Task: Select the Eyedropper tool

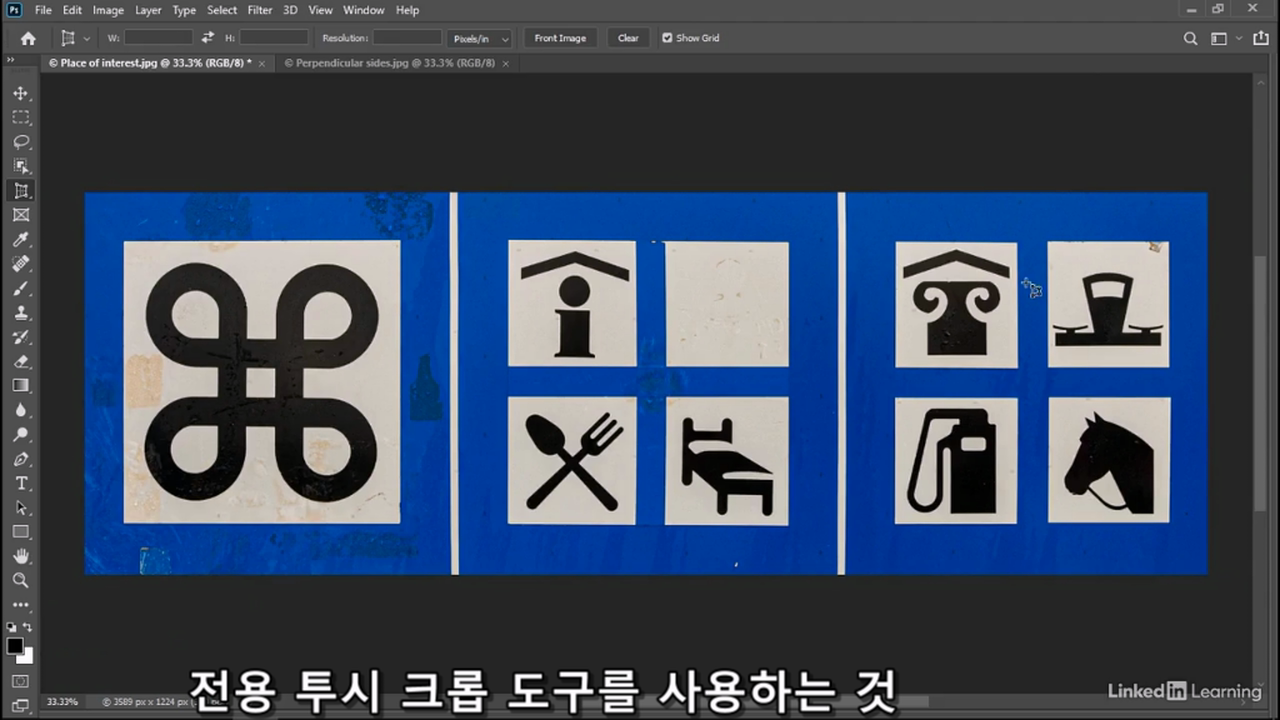Action: [21, 240]
